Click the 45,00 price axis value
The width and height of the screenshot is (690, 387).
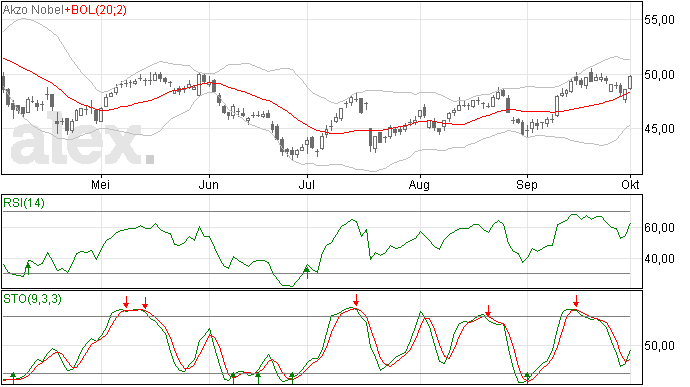click(x=659, y=129)
